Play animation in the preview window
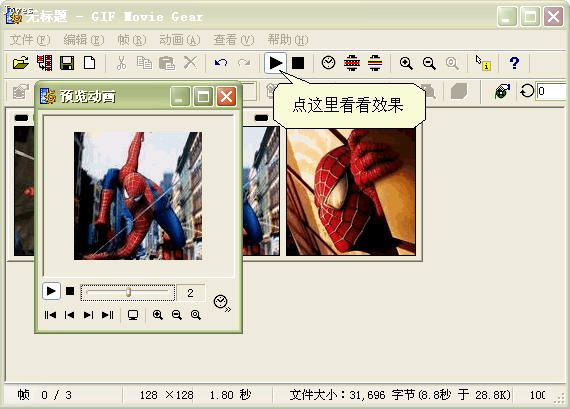 (x=51, y=291)
